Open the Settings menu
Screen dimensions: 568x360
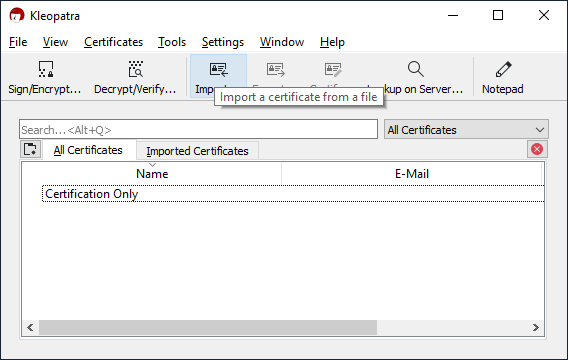[223, 42]
